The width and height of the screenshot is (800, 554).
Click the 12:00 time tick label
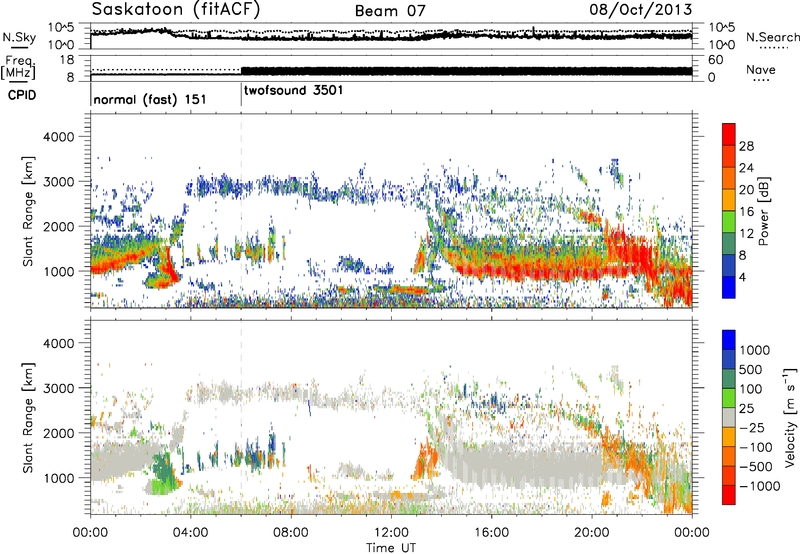coord(391,533)
